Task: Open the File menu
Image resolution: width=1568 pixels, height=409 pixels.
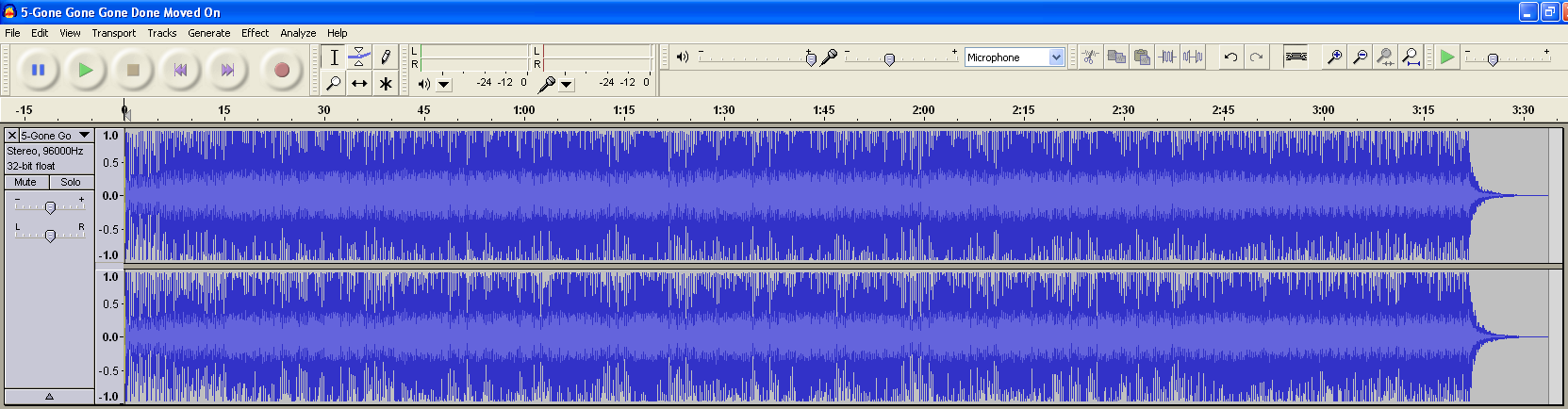Action: (x=12, y=33)
